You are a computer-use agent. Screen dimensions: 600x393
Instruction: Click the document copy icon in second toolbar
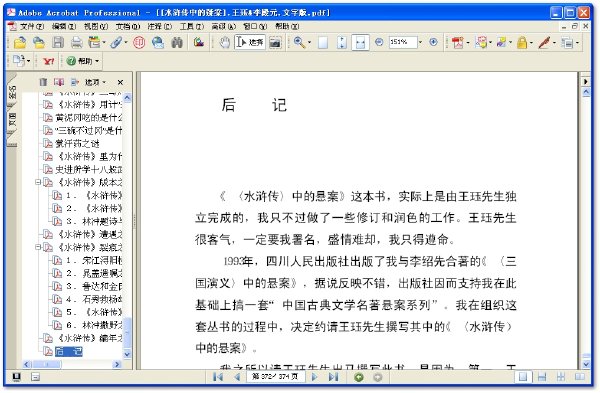click(x=19, y=60)
